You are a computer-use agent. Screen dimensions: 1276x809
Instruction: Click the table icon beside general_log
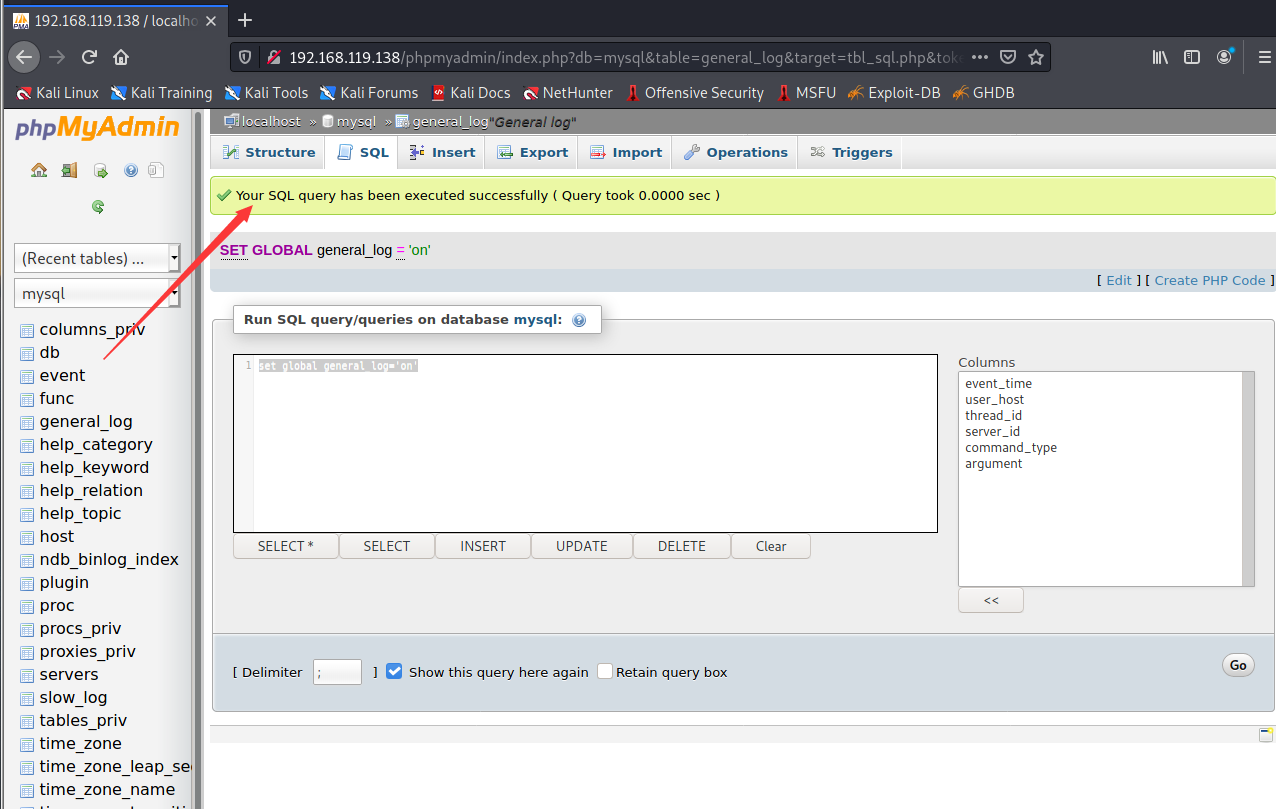(x=27, y=422)
